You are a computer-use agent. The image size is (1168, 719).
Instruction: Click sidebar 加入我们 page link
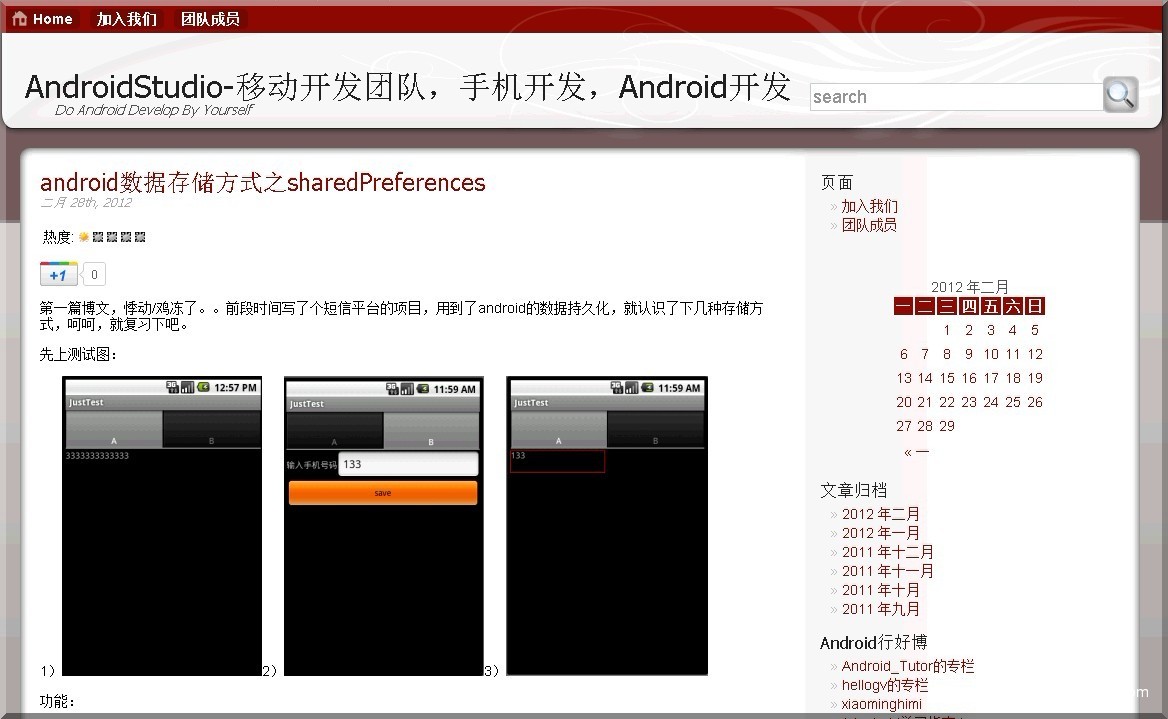click(869, 206)
